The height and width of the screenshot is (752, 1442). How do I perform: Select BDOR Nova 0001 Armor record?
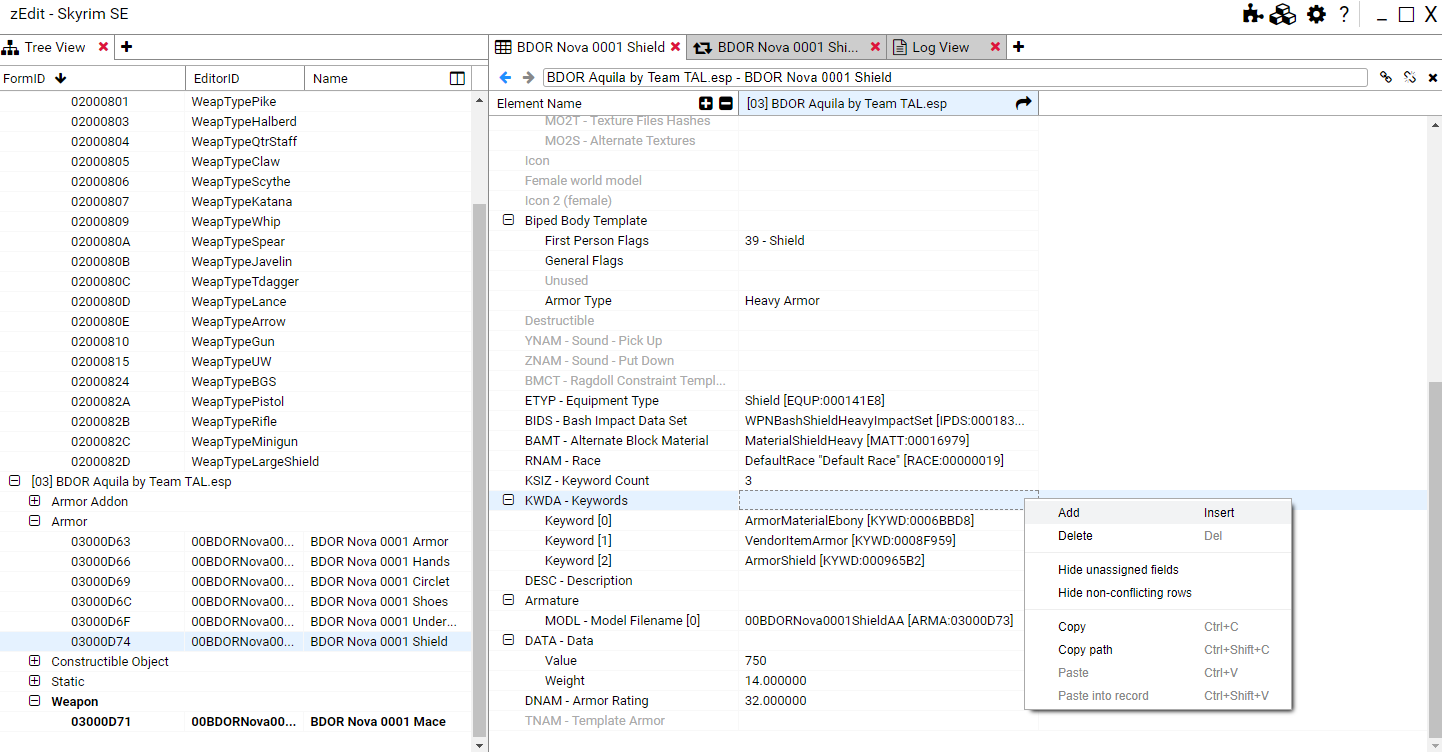click(x=236, y=541)
